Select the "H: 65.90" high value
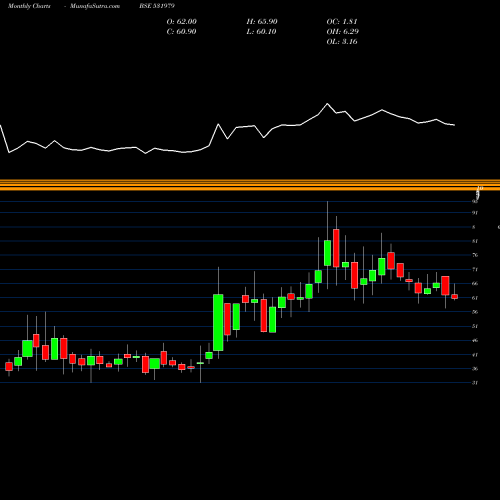The height and width of the screenshot is (500, 500). click(262, 22)
